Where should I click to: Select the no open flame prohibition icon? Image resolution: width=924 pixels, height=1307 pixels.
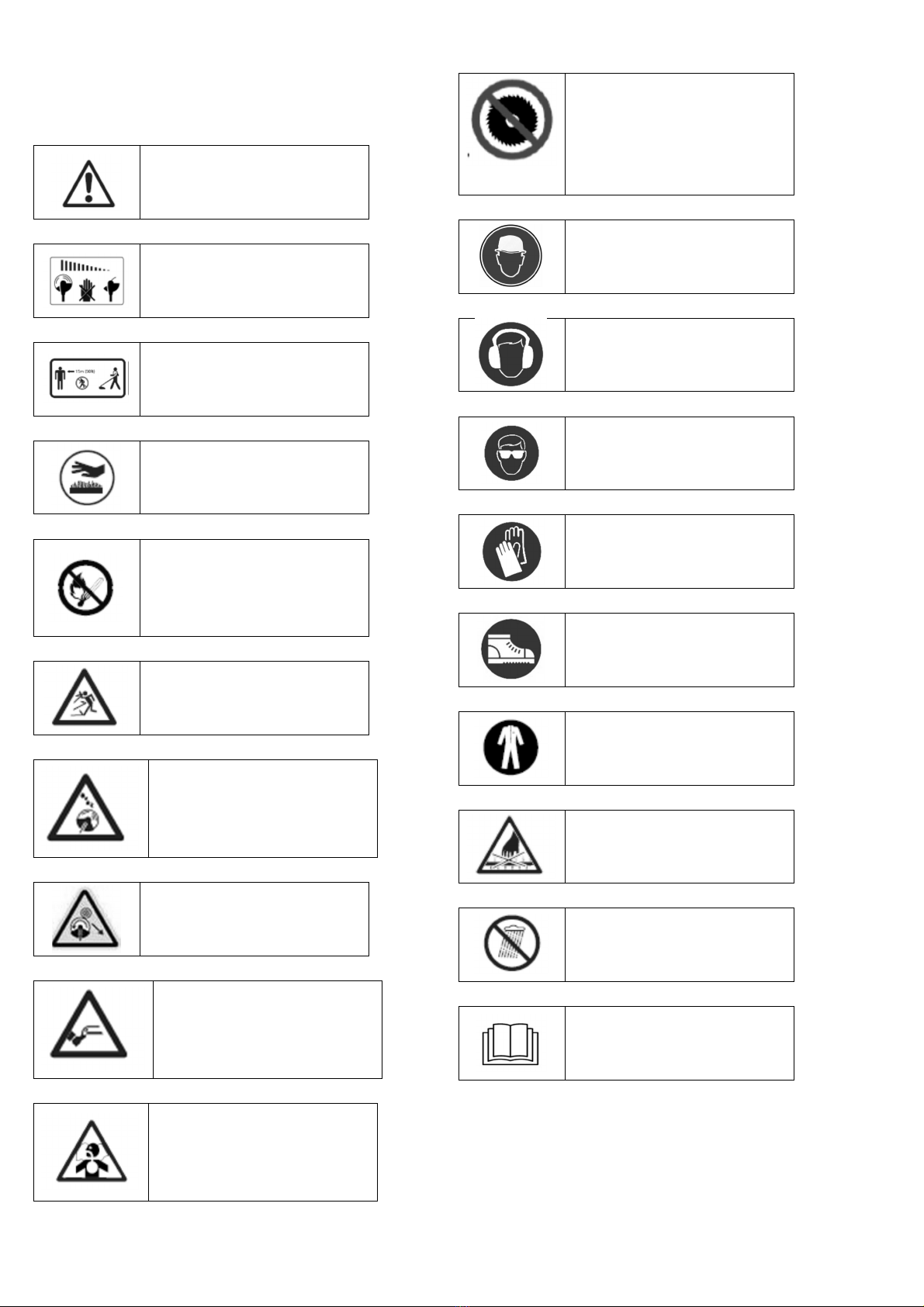[86, 588]
